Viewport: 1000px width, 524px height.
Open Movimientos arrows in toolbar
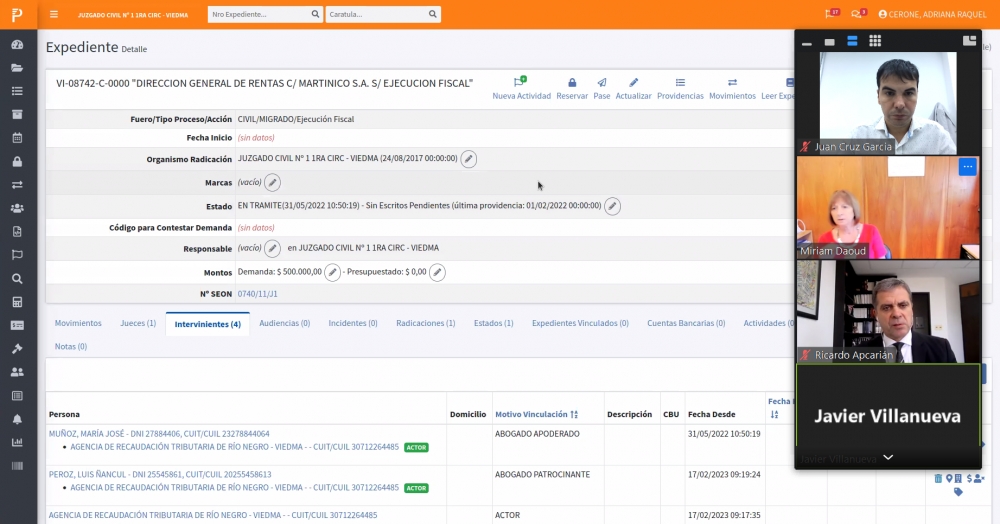coord(732,83)
